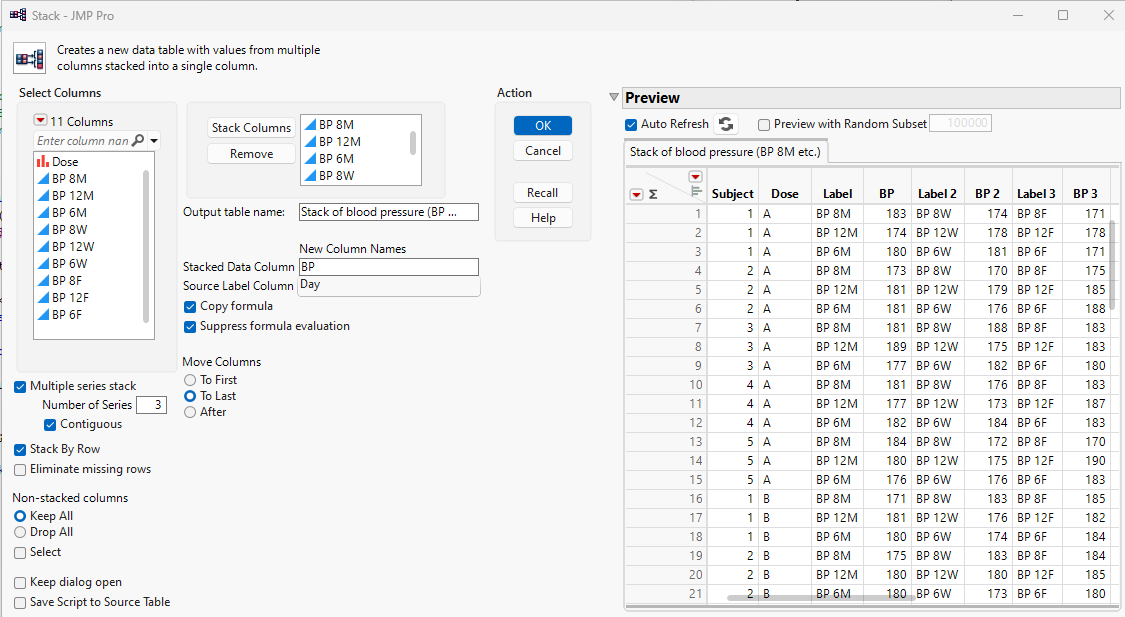Click the search magnifier in column filter
Image resolution: width=1125 pixels, height=617 pixels.
(x=138, y=141)
